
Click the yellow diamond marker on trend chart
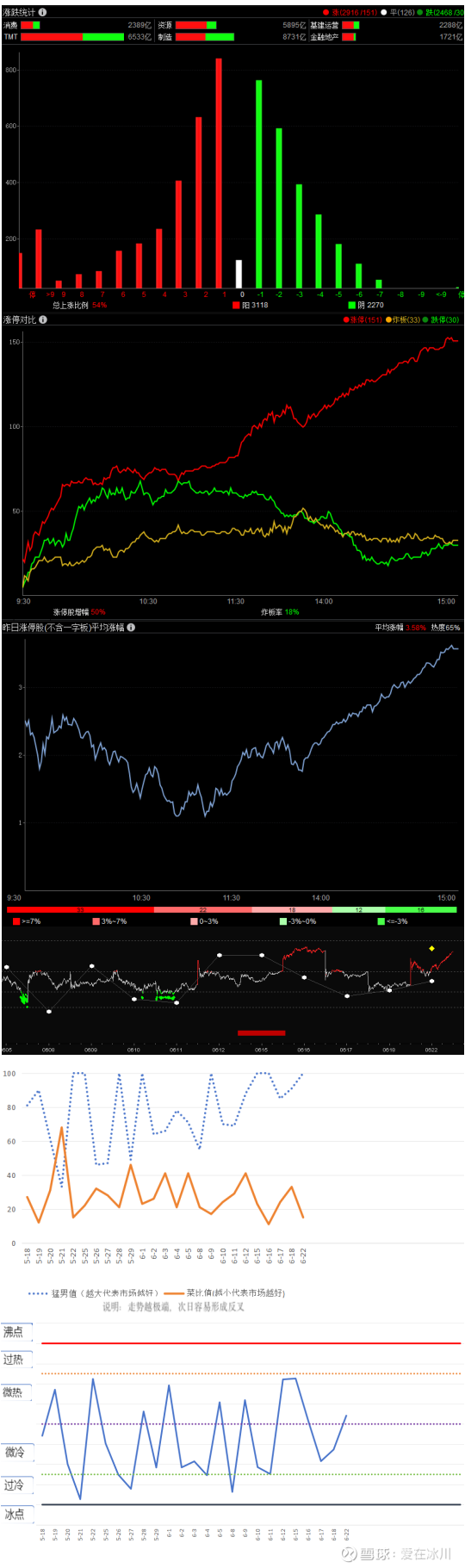pos(431,948)
